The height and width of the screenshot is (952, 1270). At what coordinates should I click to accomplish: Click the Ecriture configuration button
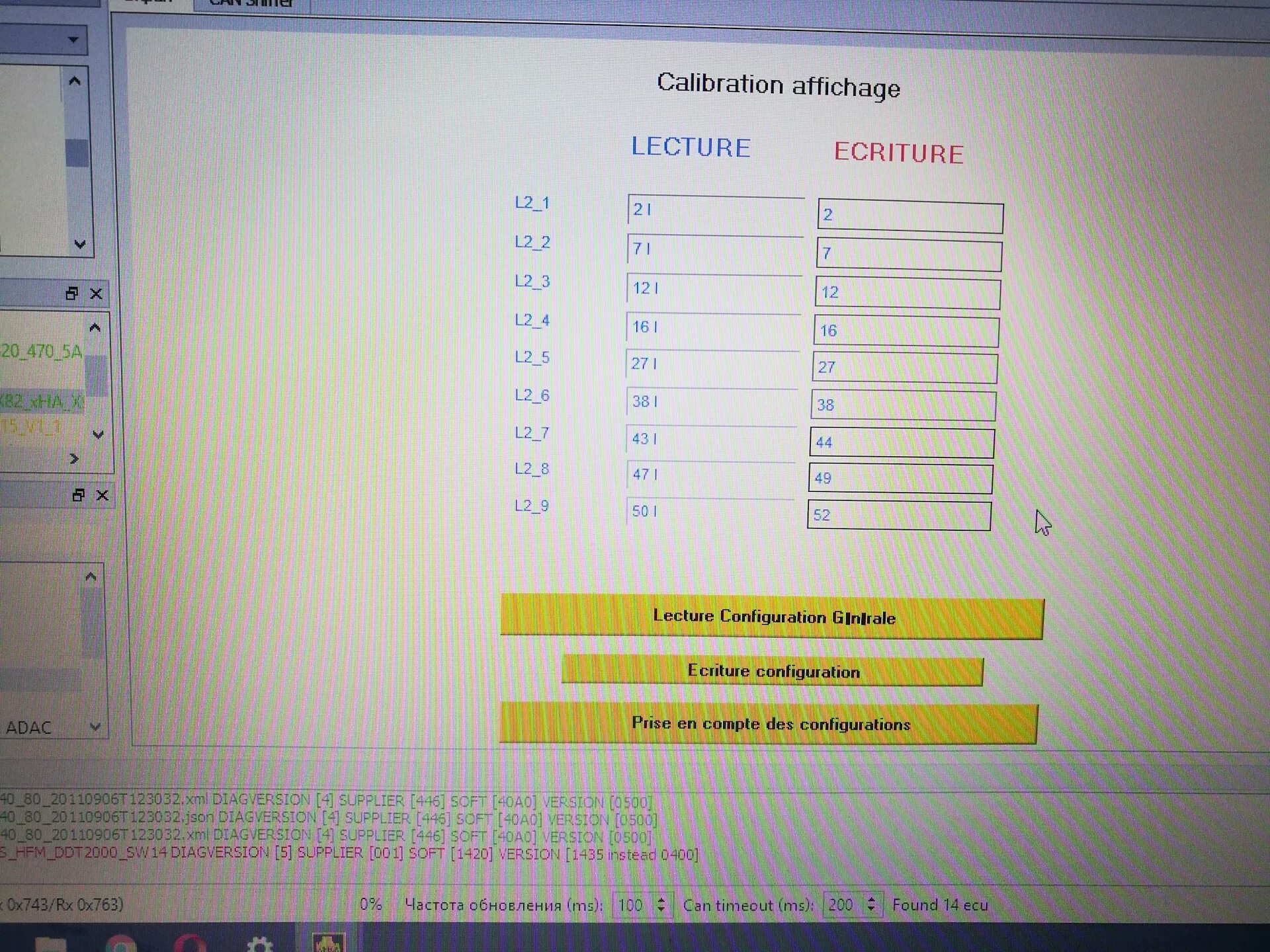pos(772,671)
